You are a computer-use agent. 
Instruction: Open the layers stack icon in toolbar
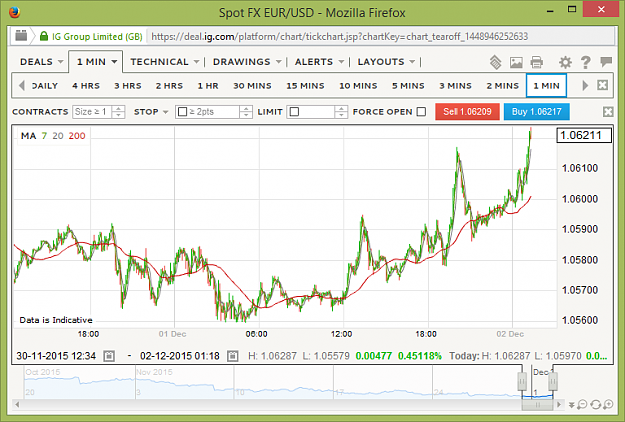[x=495, y=62]
